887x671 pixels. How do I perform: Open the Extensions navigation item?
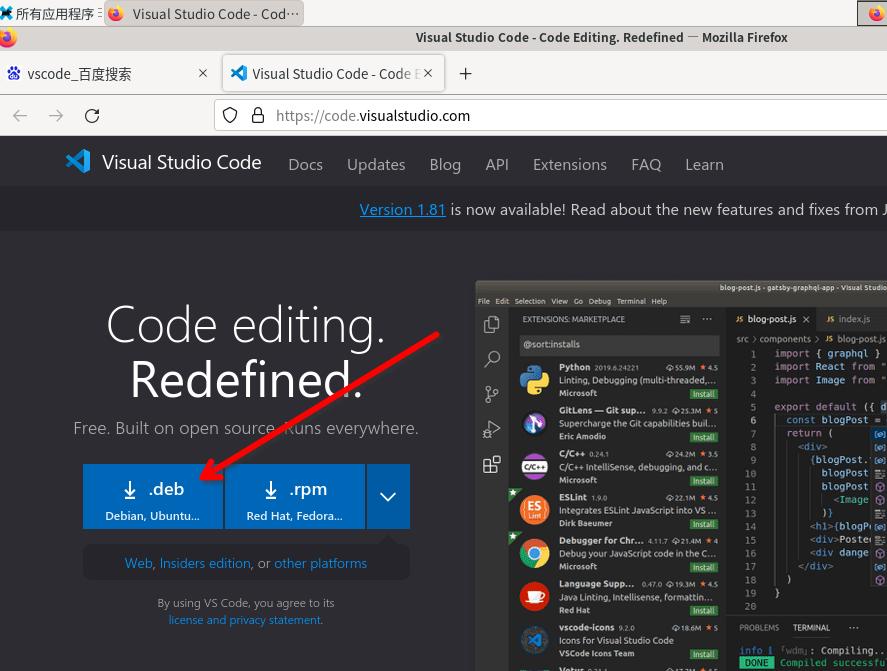[570, 165]
